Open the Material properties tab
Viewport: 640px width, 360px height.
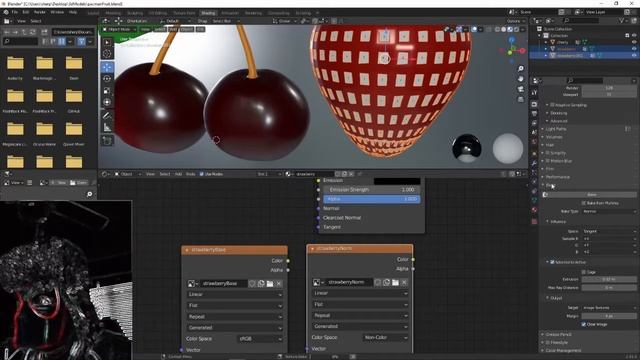pyautogui.click(x=534, y=210)
